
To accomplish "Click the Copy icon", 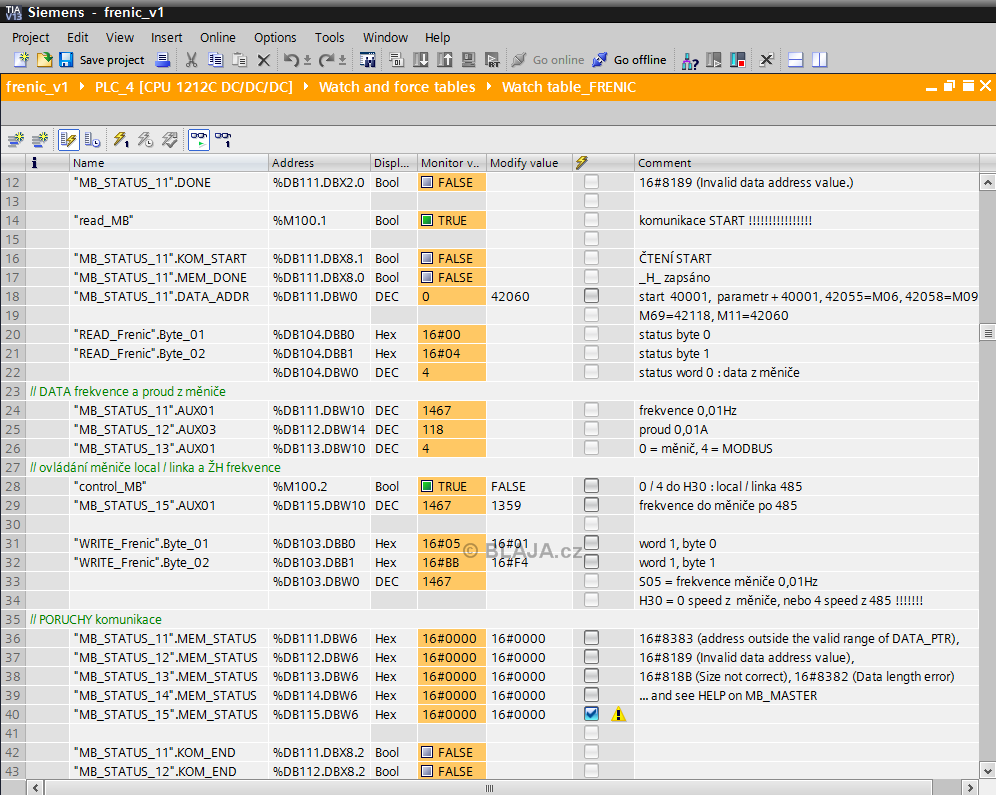I will click(x=215, y=60).
